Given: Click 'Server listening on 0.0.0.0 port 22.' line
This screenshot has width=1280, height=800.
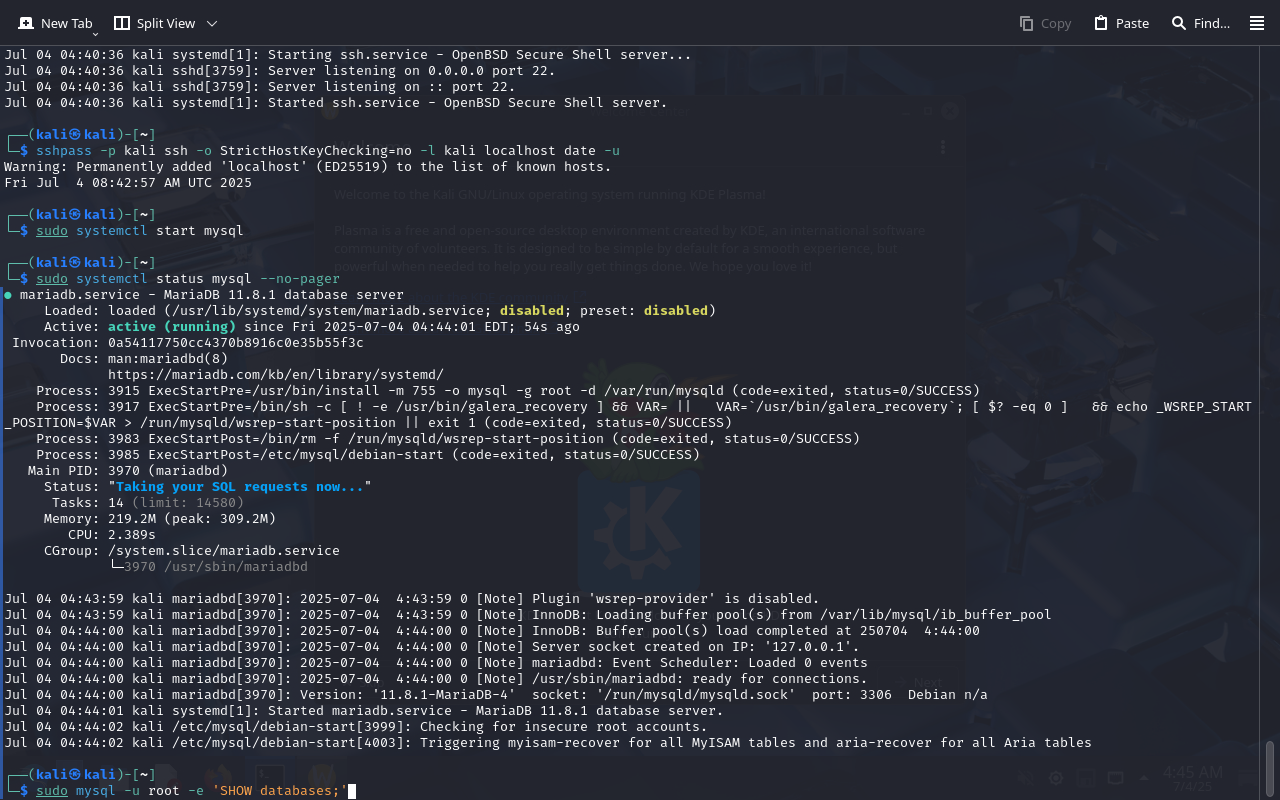Looking at the screenshot, I should pos(280,71).
